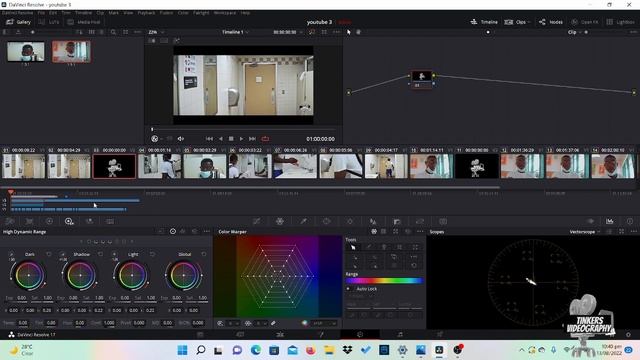The height and width of the screenshot is (360, 640).
Task: Toggle the Clips panel button
Action: pos(516,22)
